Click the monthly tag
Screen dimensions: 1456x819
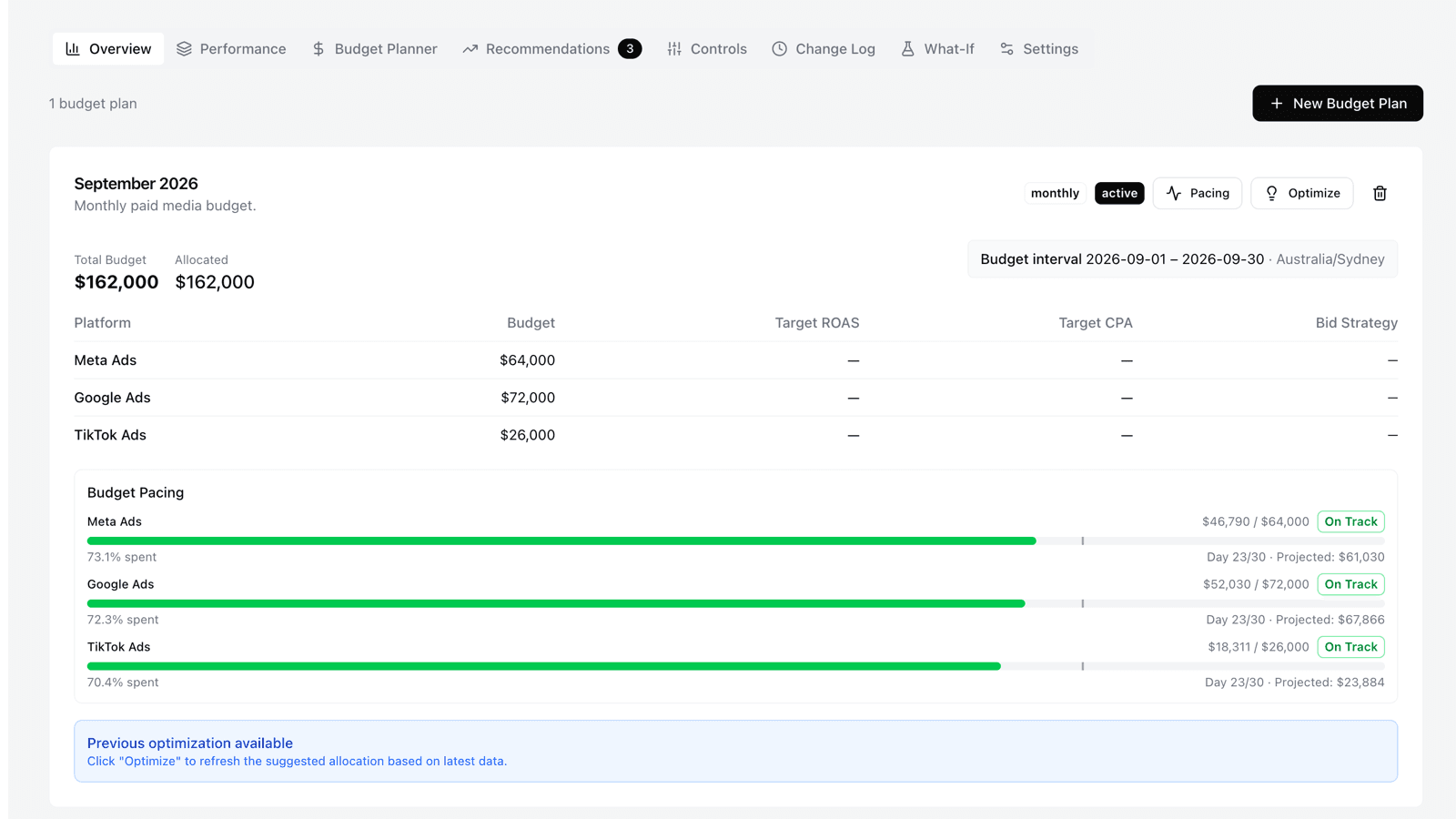1055,193
